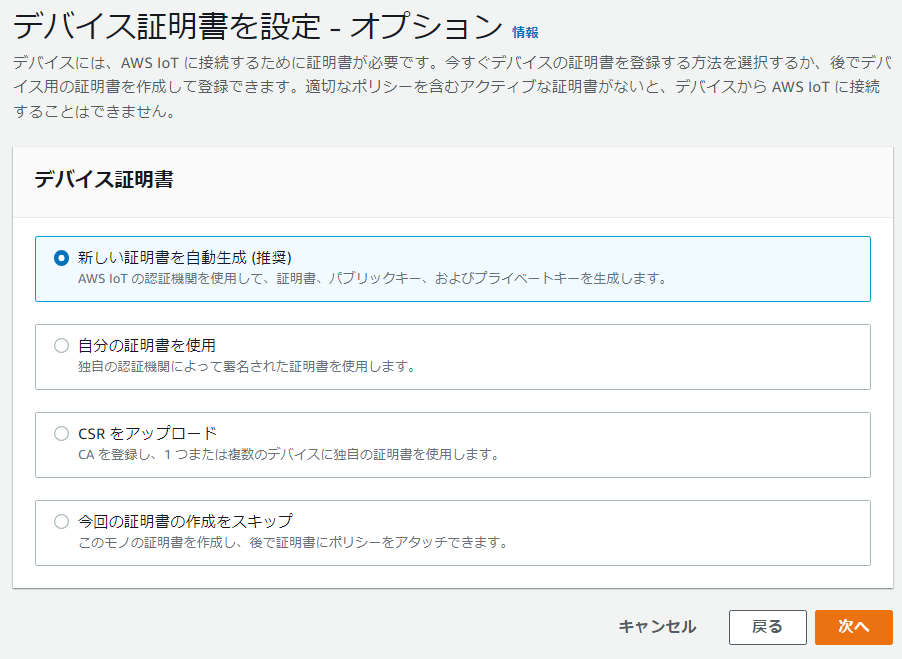
Task: Click the 自分の証明書を使用 label text
Action: tap(147, 345)
